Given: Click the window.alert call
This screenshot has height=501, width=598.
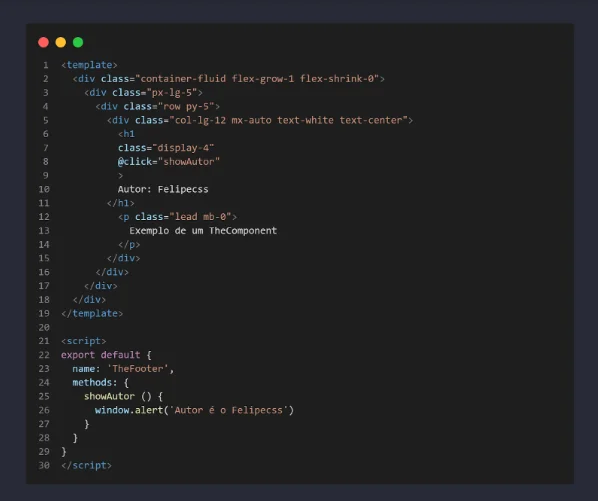Looking at the screenshot, I should [x=194, y=410].
